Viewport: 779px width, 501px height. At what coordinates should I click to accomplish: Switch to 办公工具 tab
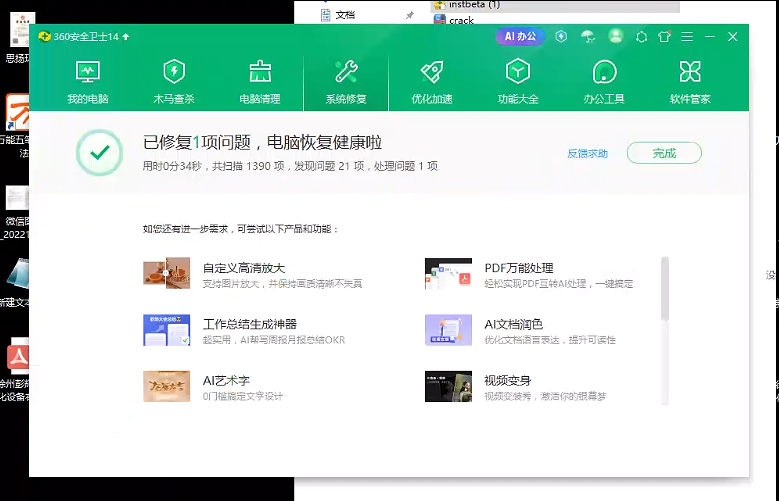[604, 82]
